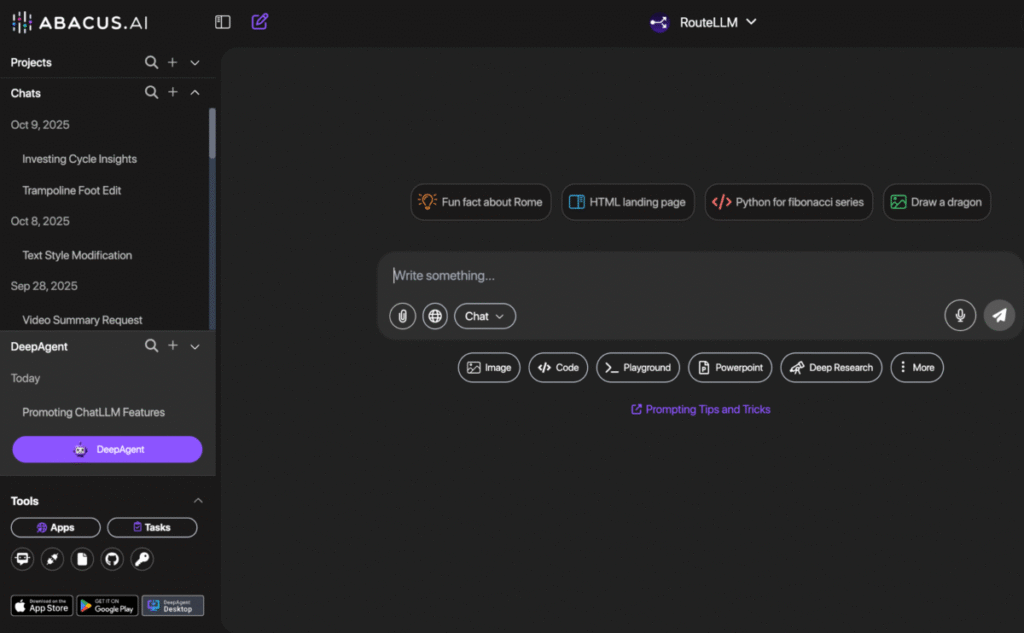This screenshot has height=633, width=1024.
Task: Click Download on the App Store badge
Action: [42, 606]
